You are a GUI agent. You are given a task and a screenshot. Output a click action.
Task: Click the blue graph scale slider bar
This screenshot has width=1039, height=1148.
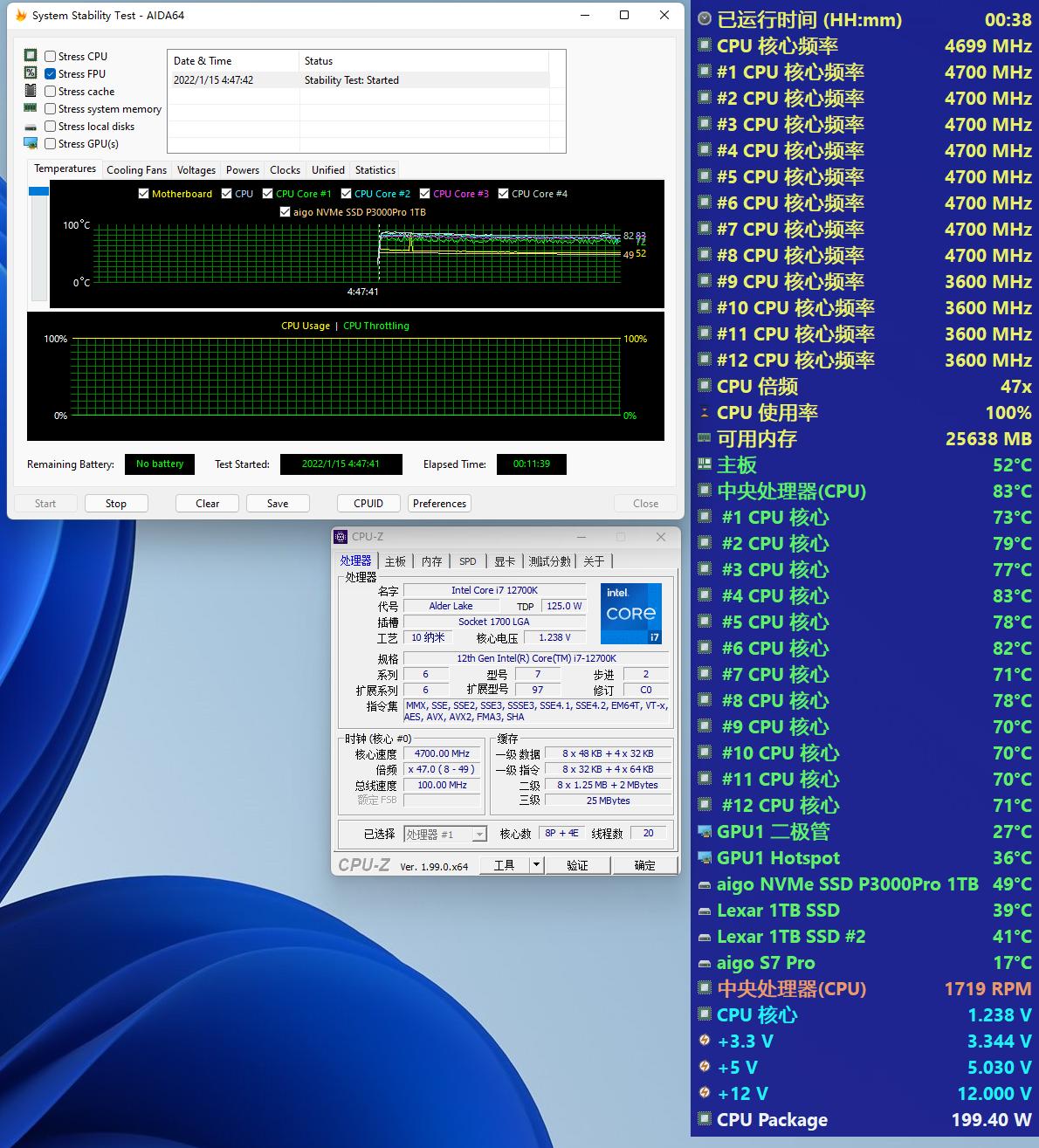(x=38, y=191)
